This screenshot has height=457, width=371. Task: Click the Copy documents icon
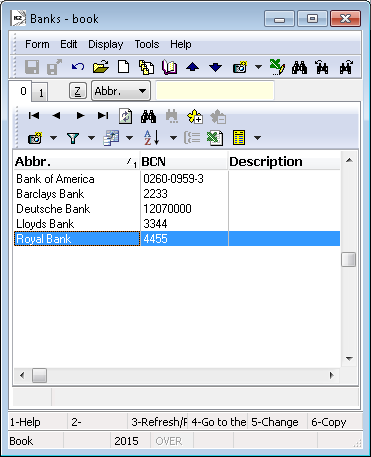click(146, 67)
